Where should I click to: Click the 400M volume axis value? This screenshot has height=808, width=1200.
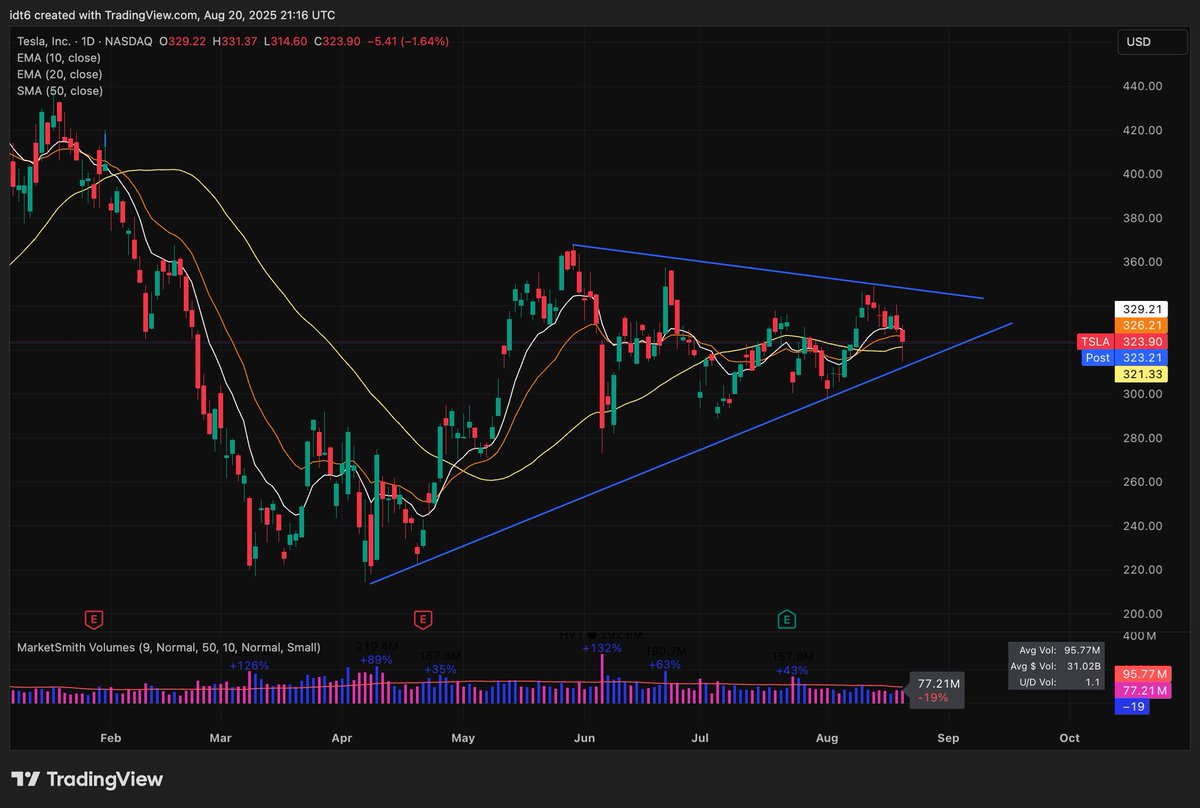click(x=1137, y=637)
